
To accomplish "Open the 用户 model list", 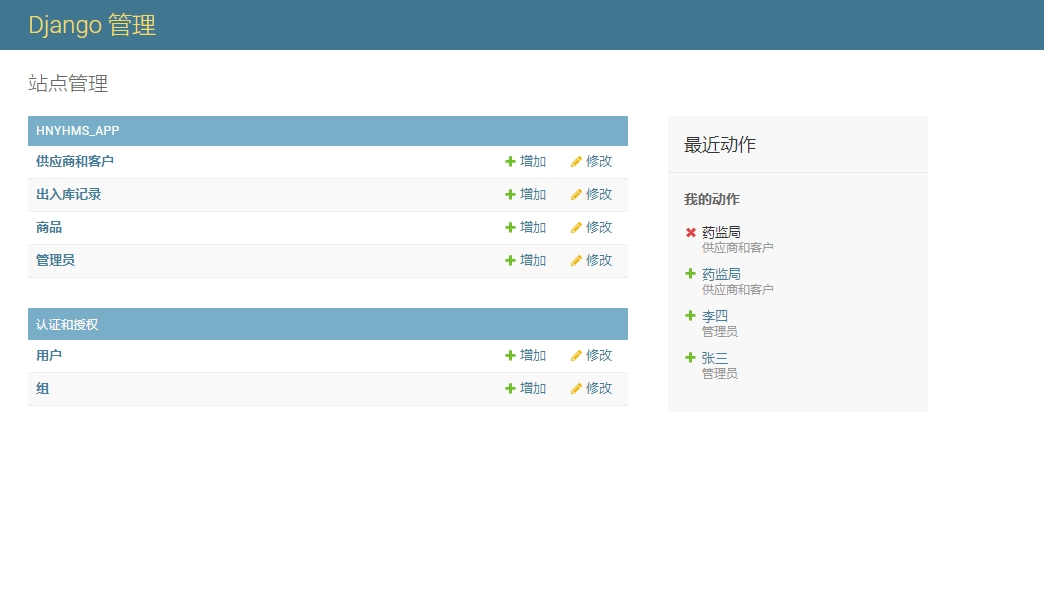I will point(49,355).
